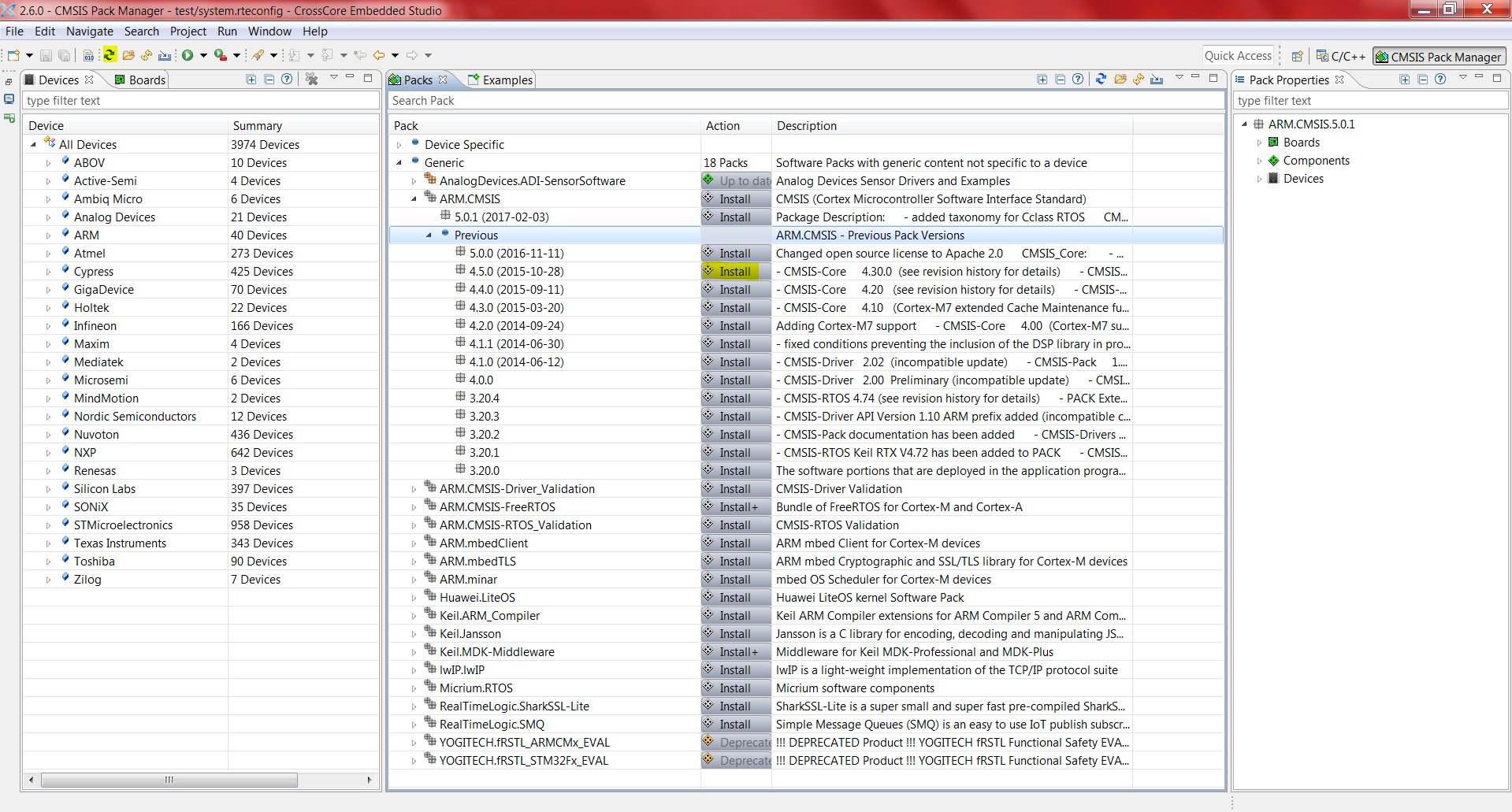Expand the Boards node in Pack Properties
Image resolution: width=1512 pixels, height=812 pixels.
1259,143
